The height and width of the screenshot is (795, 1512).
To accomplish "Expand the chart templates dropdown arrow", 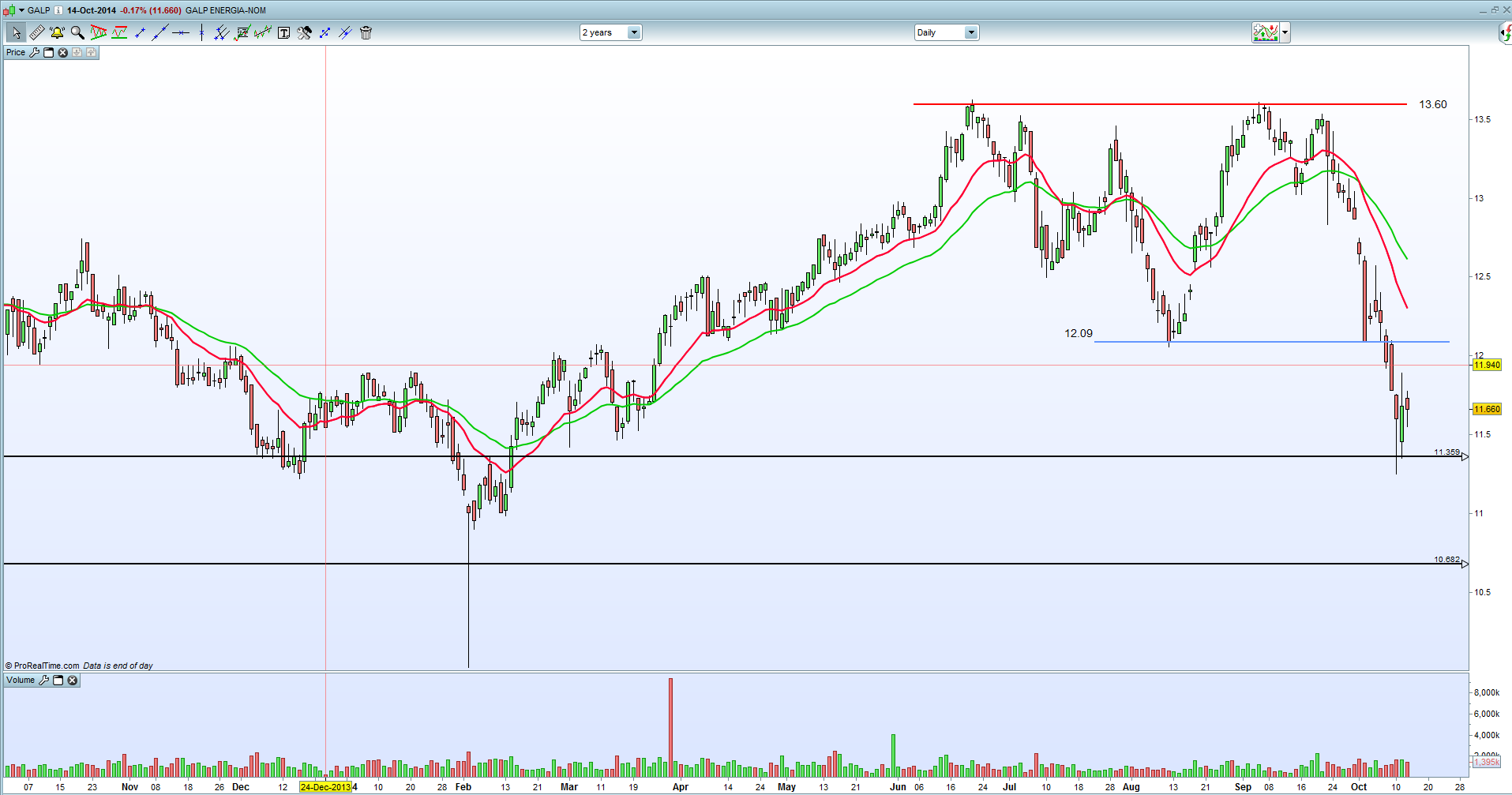I will [x=1285, y=32].
